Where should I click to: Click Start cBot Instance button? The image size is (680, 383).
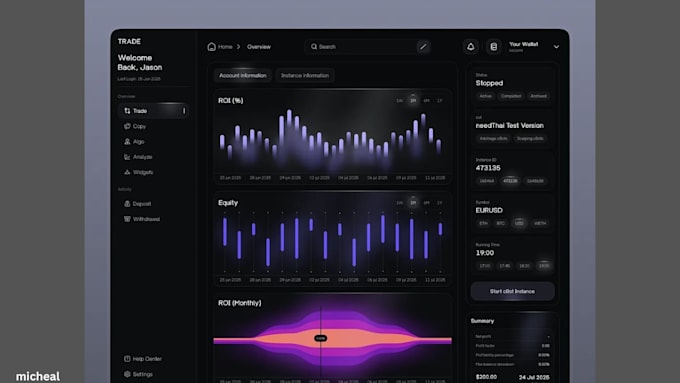(x=512, y=291)
